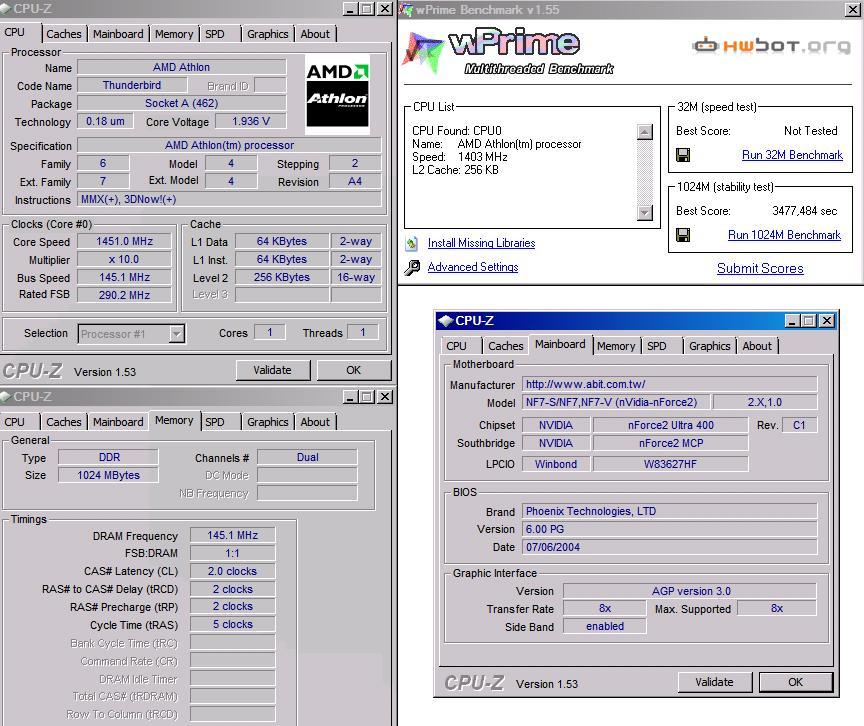The image size is (864, 726).
Task: Click the DRAM Frequency 145.1 MHz value
Action: [x=233, y=535]
